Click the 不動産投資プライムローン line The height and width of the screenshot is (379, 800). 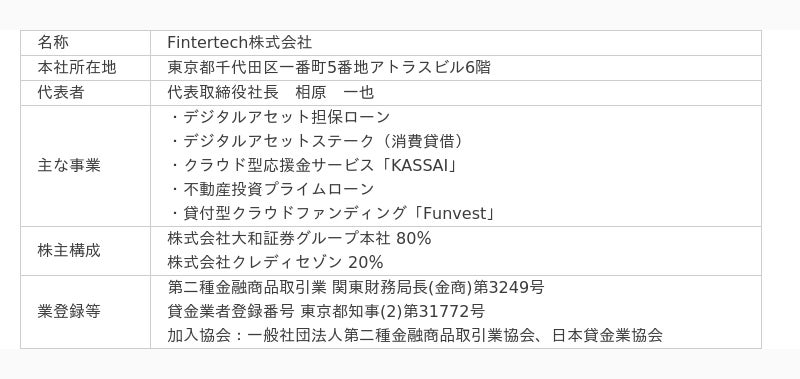pos(271,189)
